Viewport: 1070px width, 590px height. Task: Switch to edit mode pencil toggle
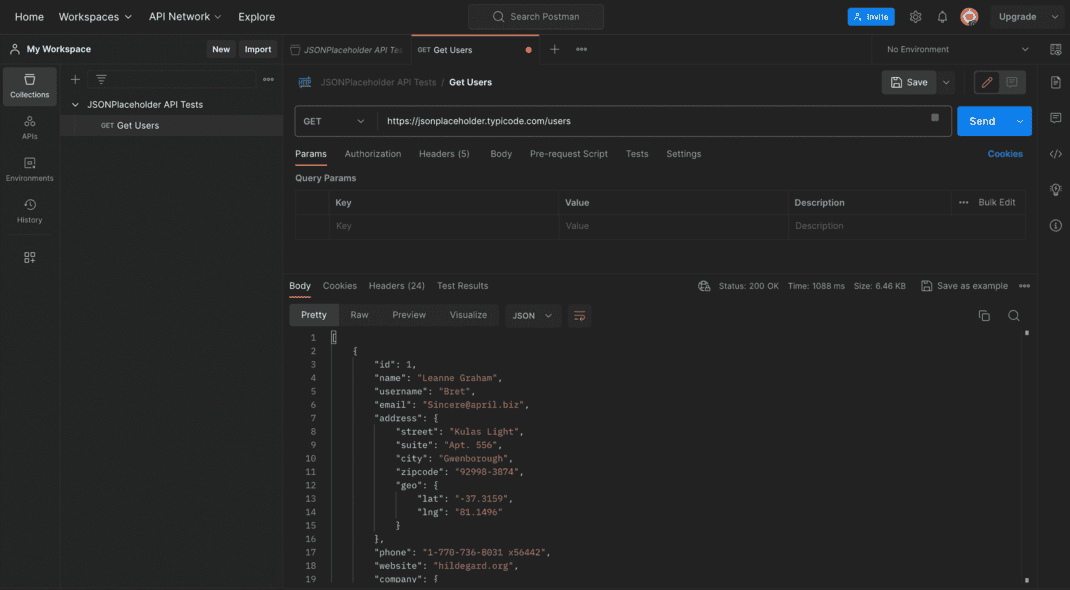tap(987, 83)
